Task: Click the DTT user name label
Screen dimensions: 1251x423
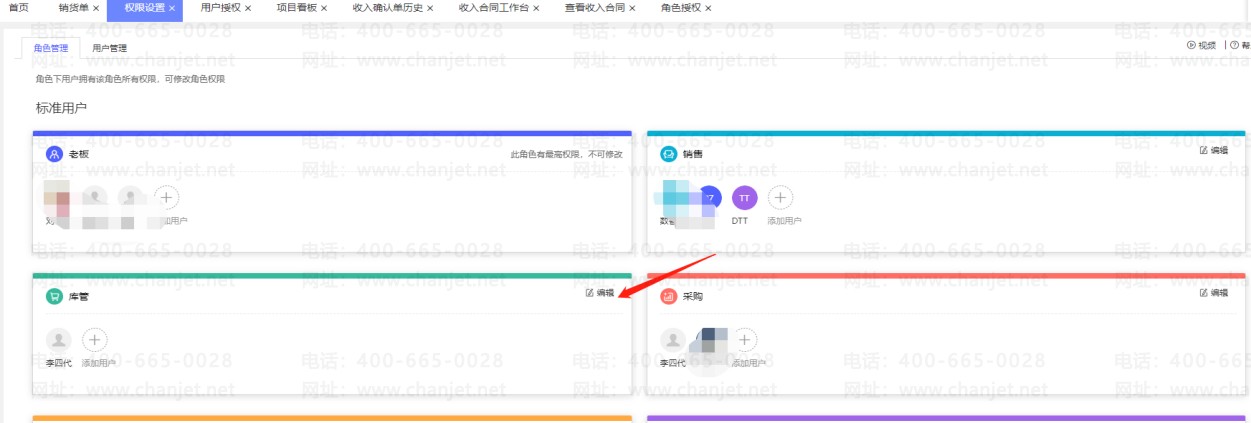Action: coord(740,220)
